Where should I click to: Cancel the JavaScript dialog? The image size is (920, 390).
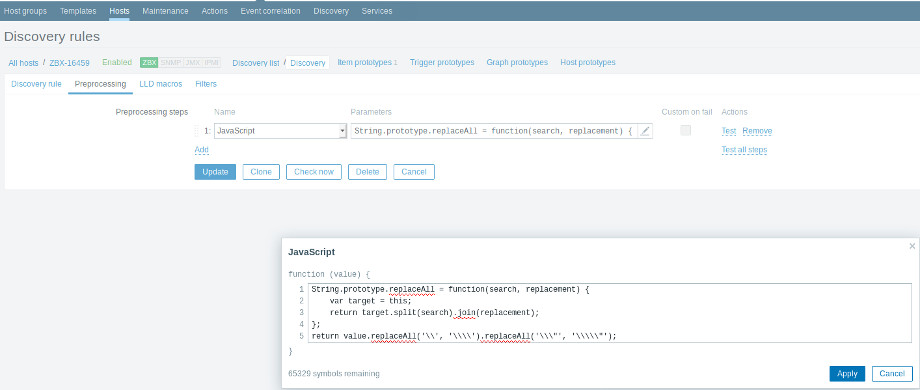[892, 374]
